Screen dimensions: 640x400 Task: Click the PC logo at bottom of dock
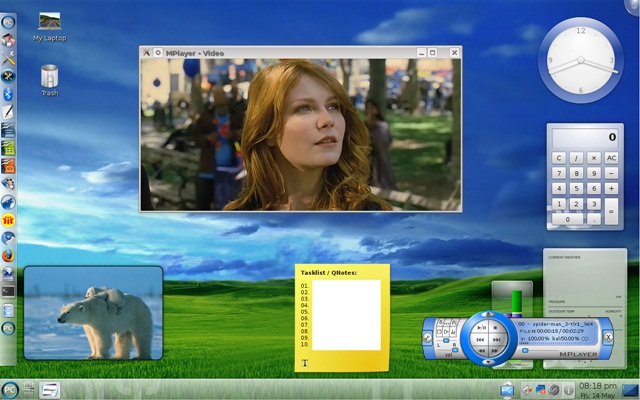(8, 328)
